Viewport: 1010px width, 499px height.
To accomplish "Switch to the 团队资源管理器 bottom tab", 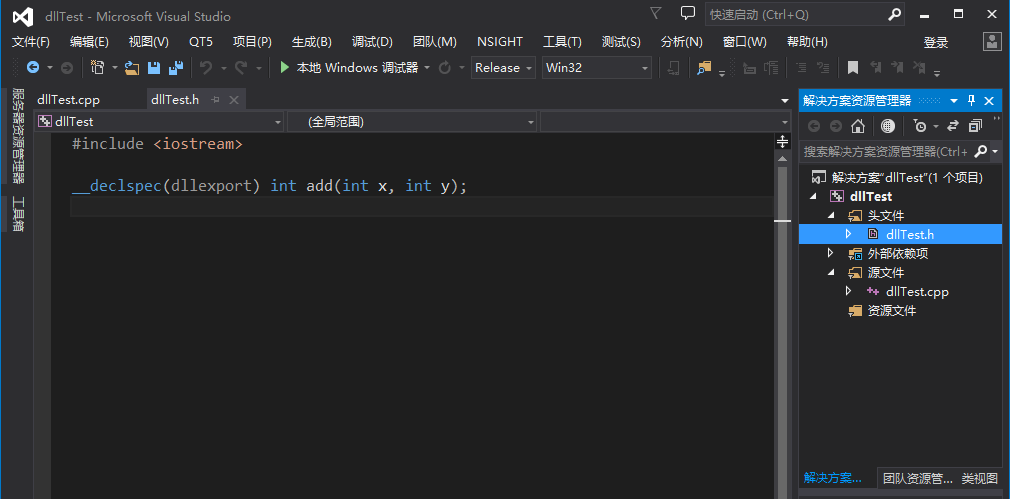I will pos(918,478).
